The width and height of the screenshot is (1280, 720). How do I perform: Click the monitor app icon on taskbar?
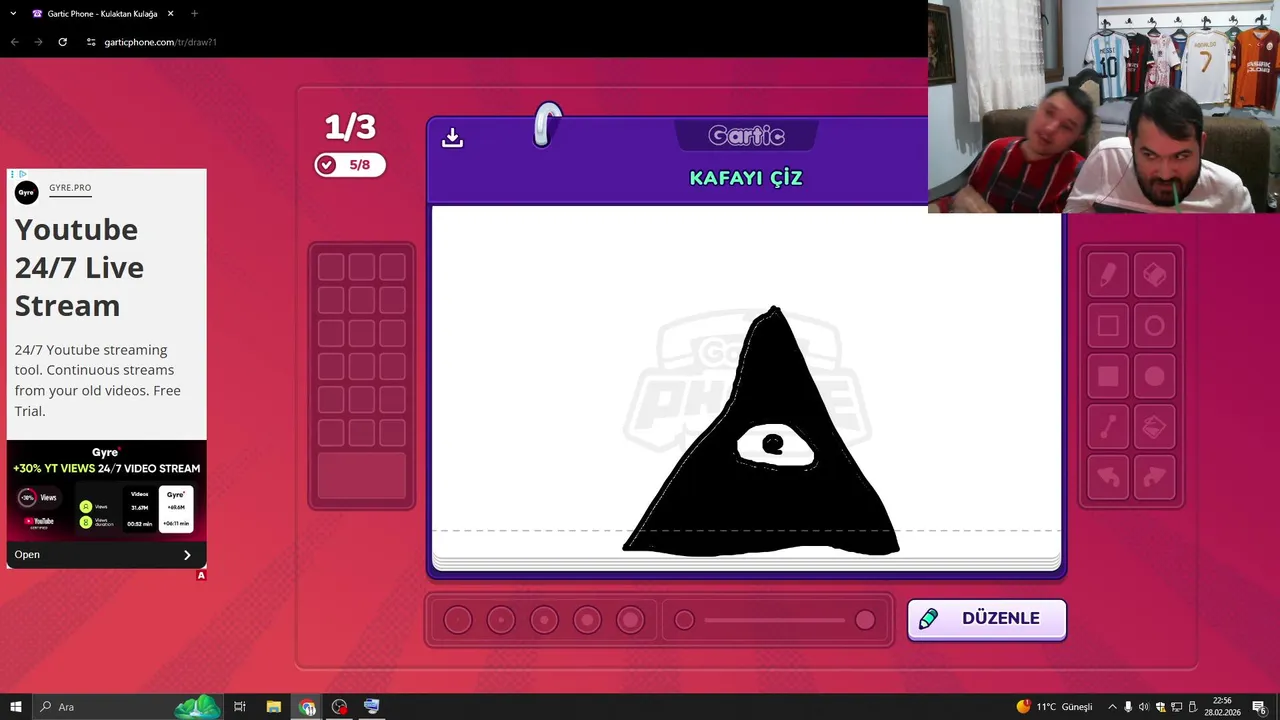click(372, 707)
